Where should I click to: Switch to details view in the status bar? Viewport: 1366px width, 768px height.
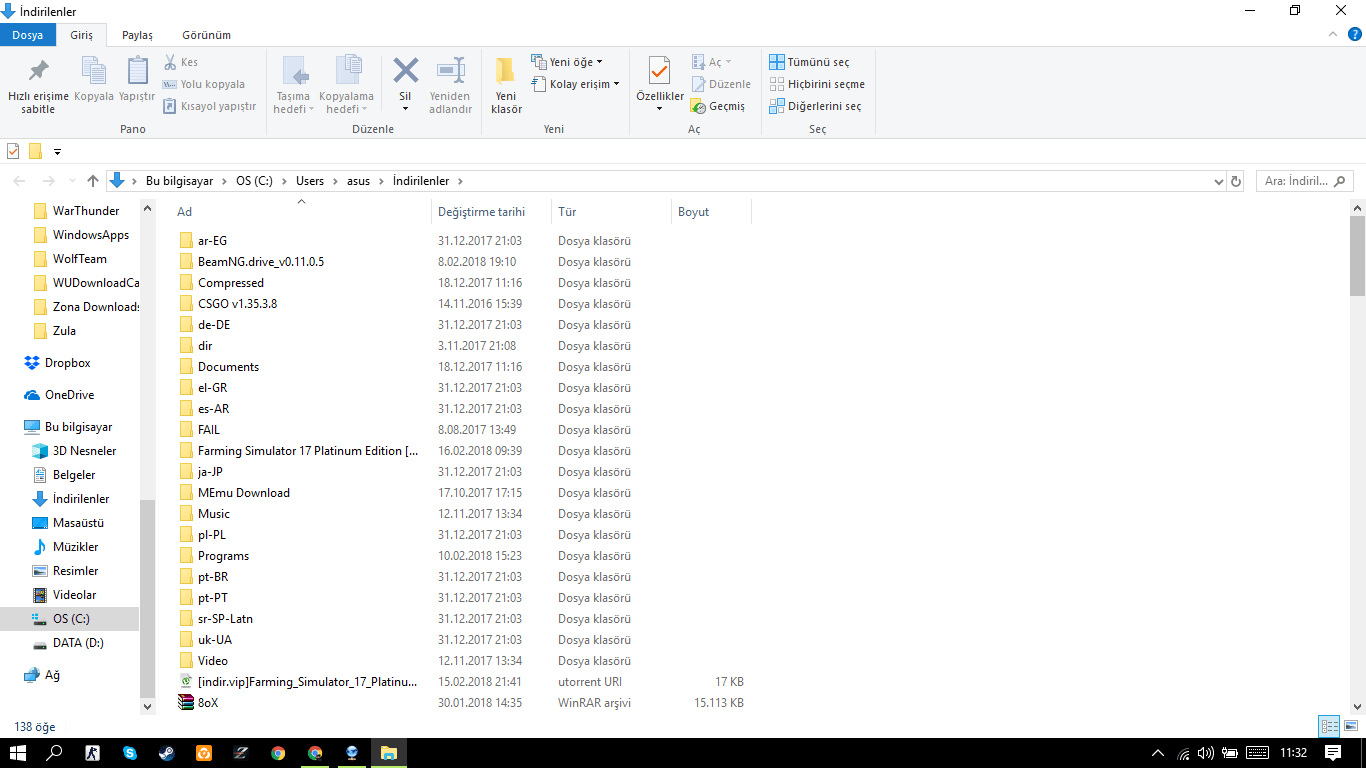[x=1329, y=727]
